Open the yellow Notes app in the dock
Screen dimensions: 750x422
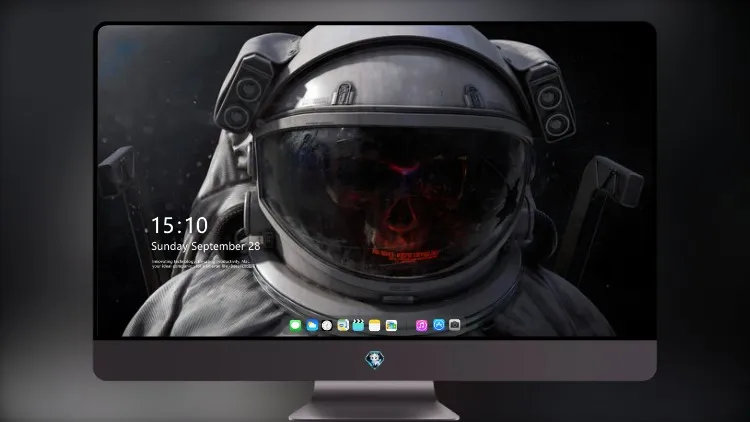375,325
